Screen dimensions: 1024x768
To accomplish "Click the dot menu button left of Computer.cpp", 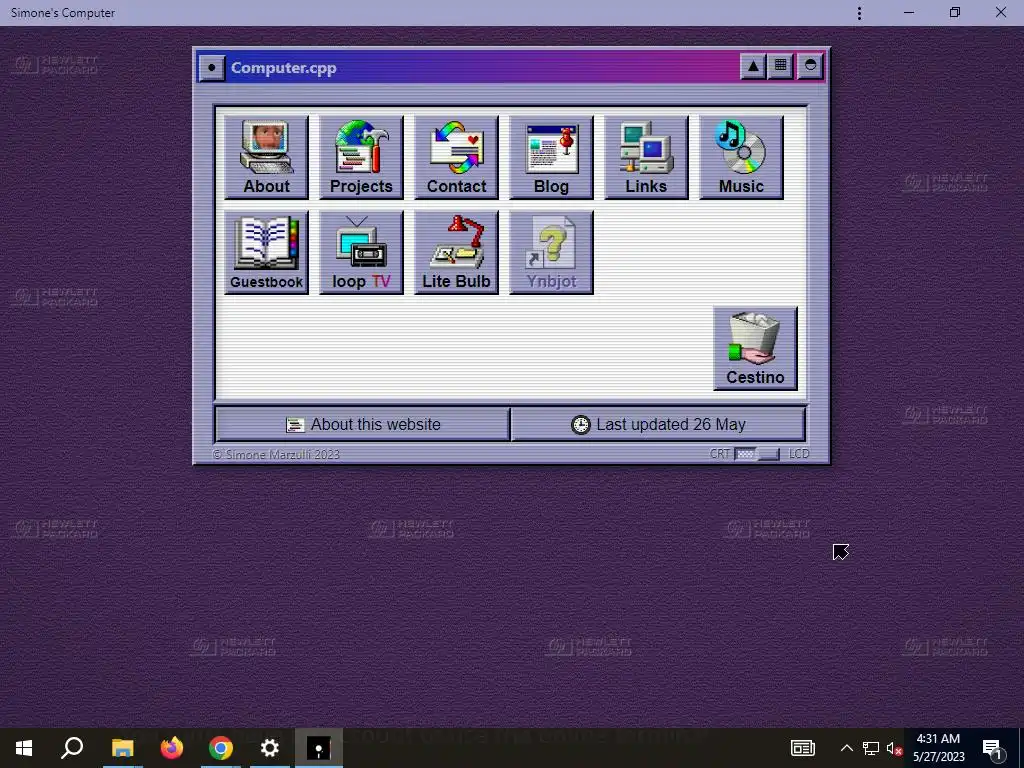I will coord(212,67).
